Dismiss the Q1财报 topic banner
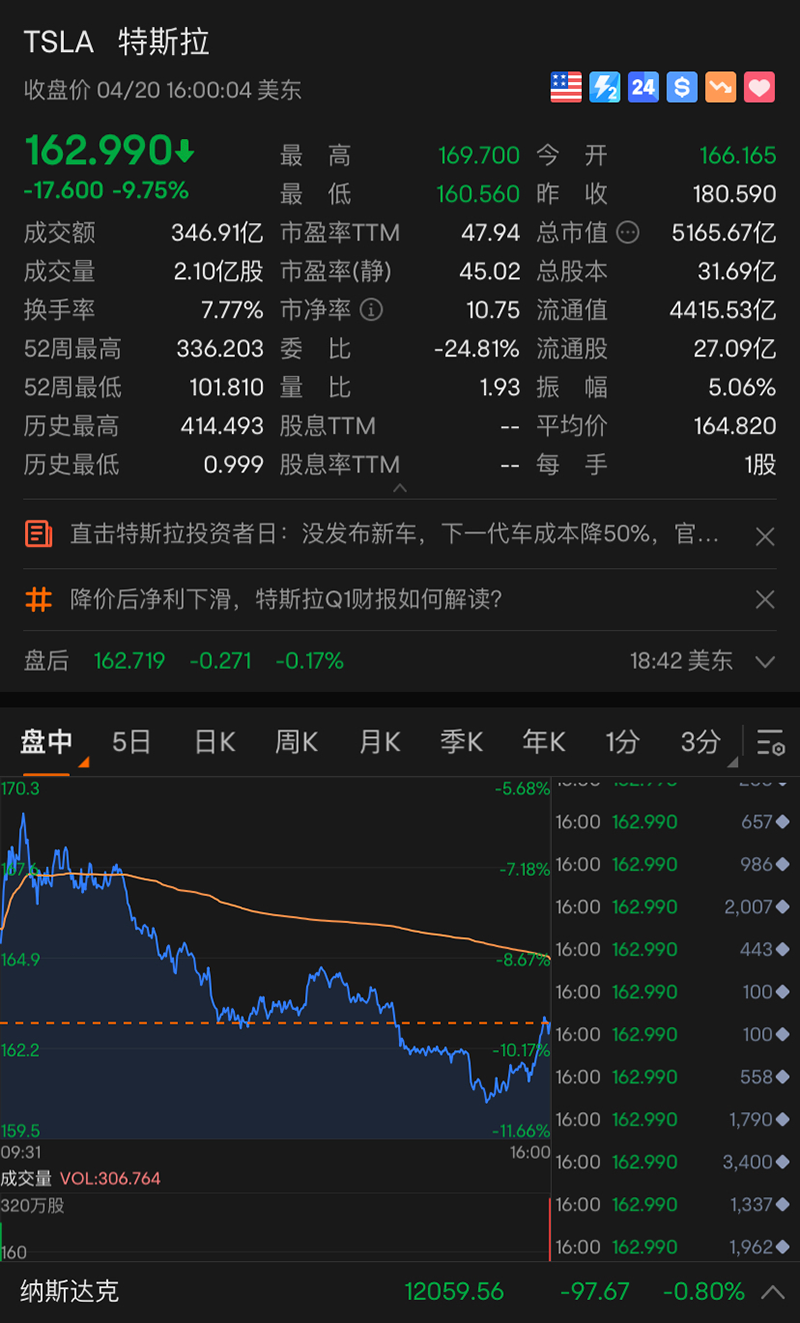The width and height of the screenshot is (800, 1323). tap(765, 599)
